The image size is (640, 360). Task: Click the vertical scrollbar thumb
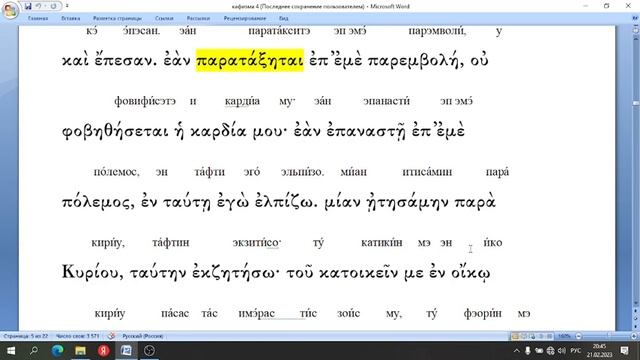pos(636,103)
